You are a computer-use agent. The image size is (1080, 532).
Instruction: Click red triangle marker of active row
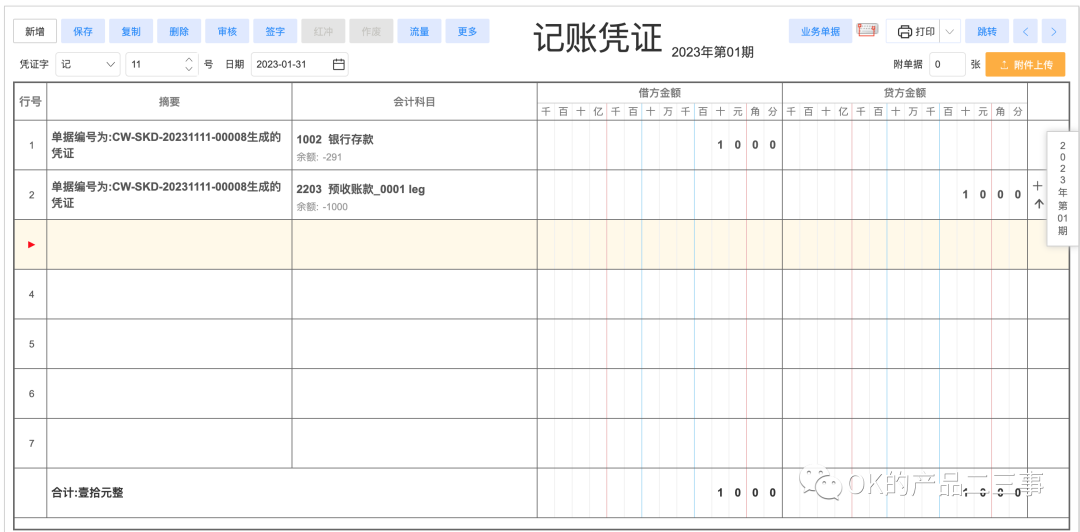pos(31,245)
